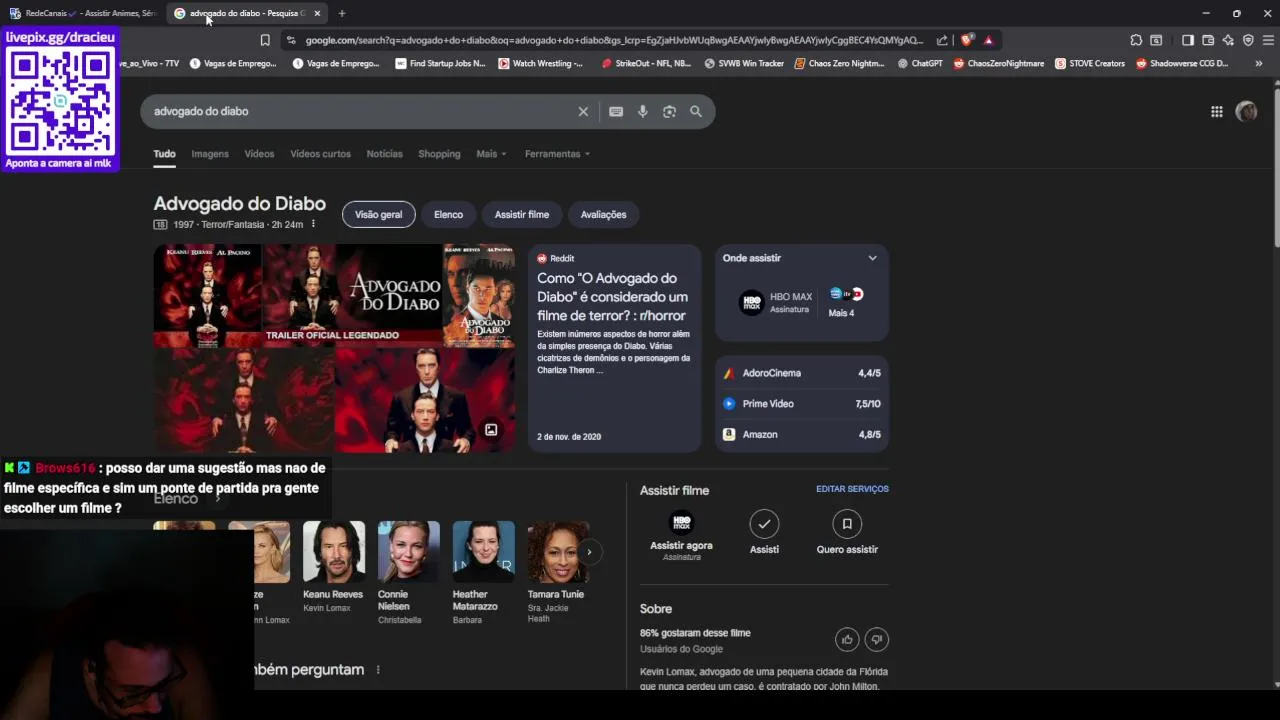Open Brave VPN shield icon

[x=1248, y=40]
